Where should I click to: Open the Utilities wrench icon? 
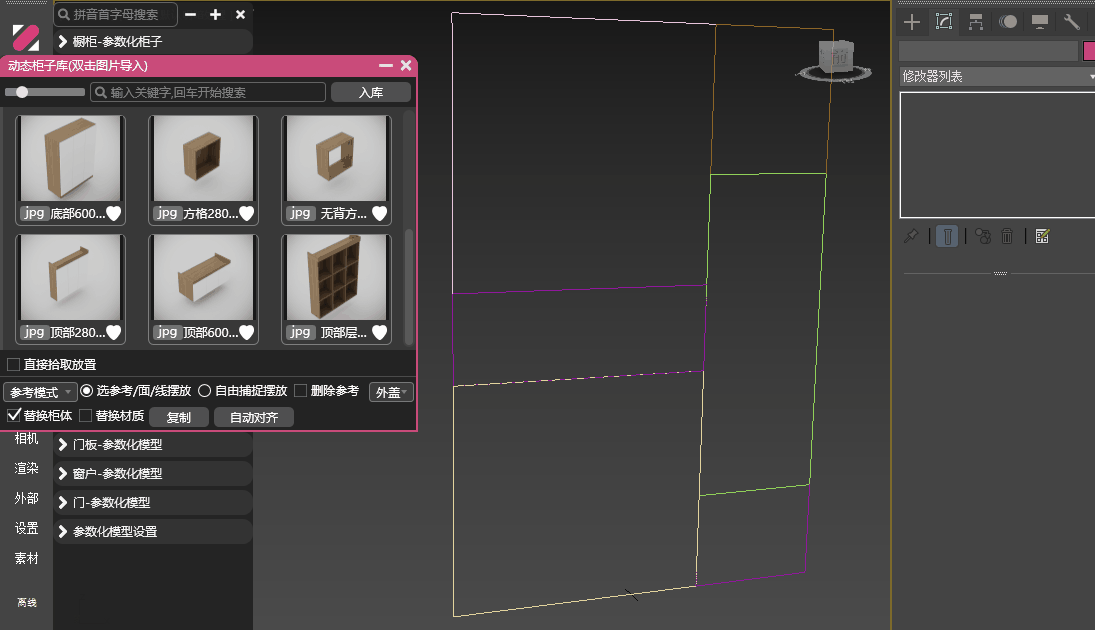tap(1072, 22)
